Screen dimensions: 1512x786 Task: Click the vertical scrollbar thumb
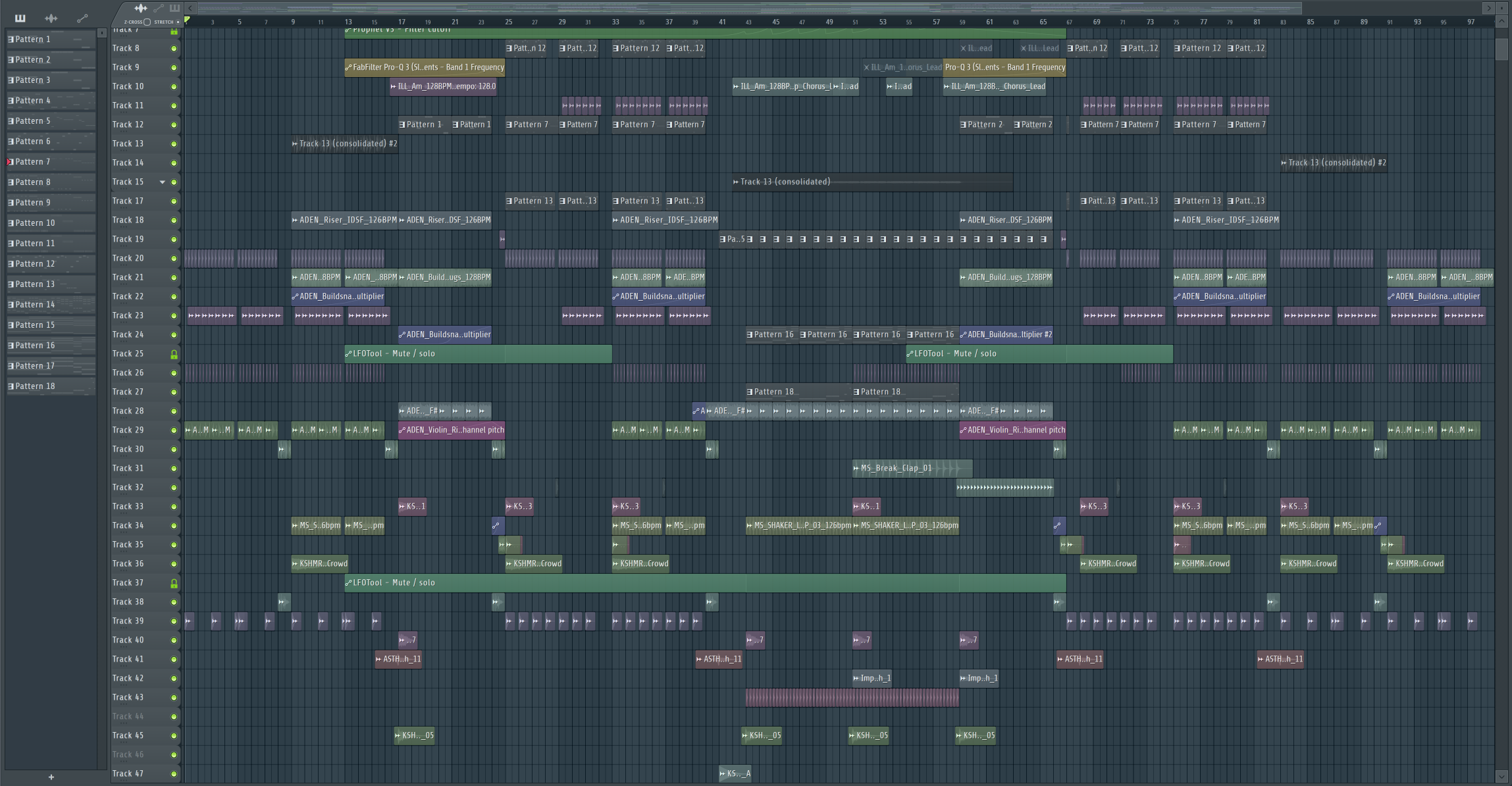(x=1501, y=49)
